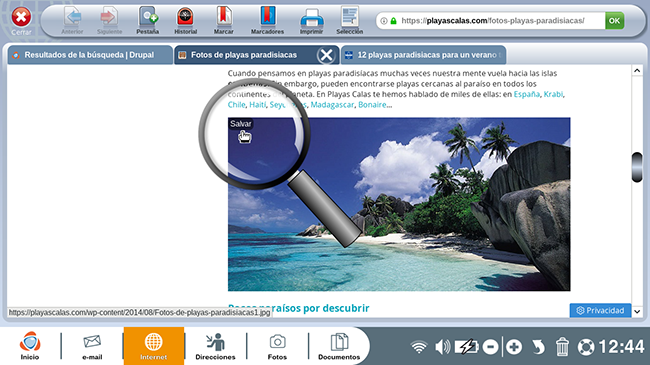Bookmark this page with Marcar
650x365 pixels.
point(223,20)
